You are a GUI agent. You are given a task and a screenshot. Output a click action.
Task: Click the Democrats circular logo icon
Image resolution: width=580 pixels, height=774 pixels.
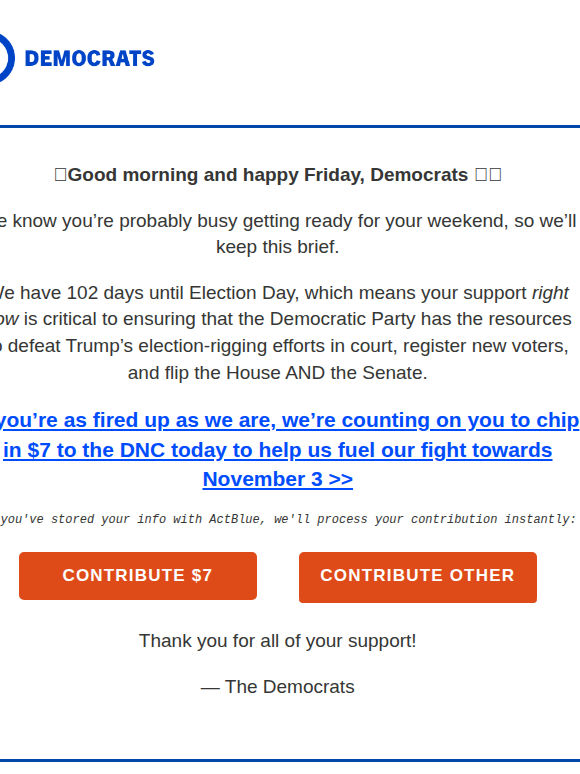click(x=6, y=58)
